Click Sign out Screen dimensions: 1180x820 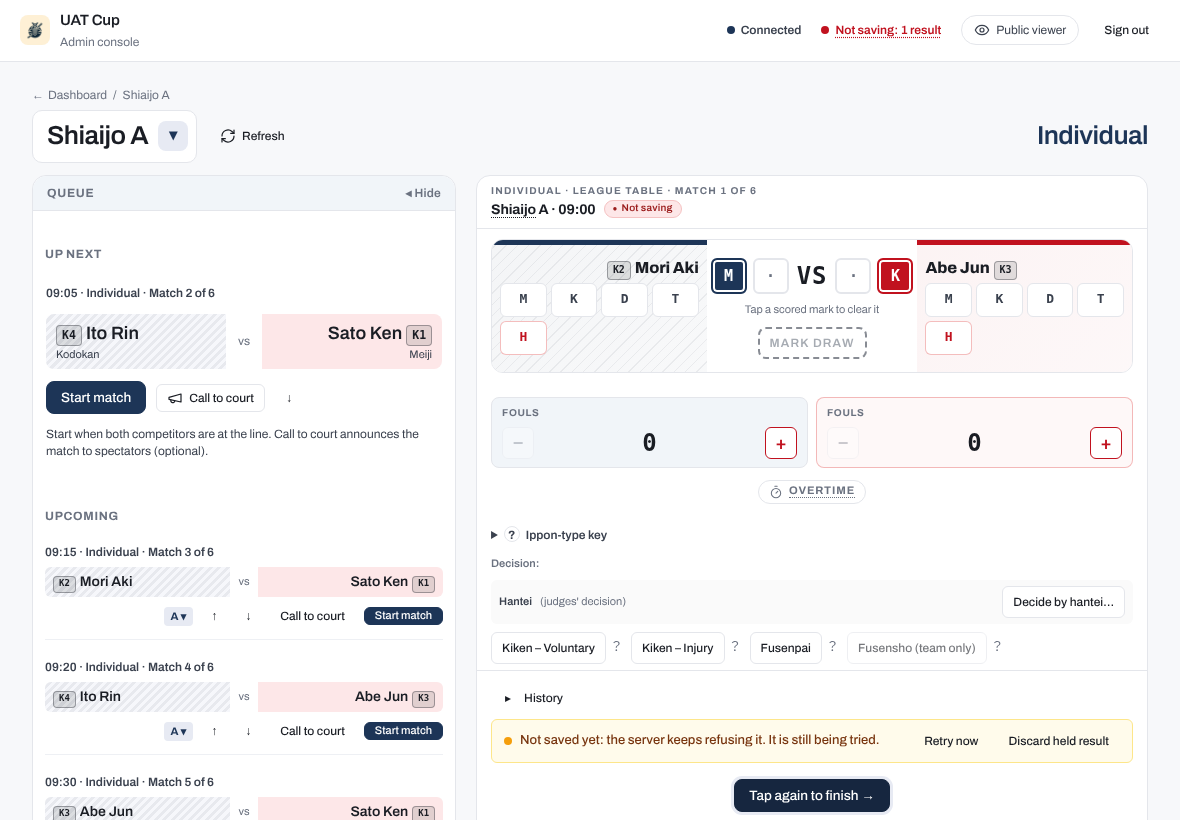(x=1126, y=30)
